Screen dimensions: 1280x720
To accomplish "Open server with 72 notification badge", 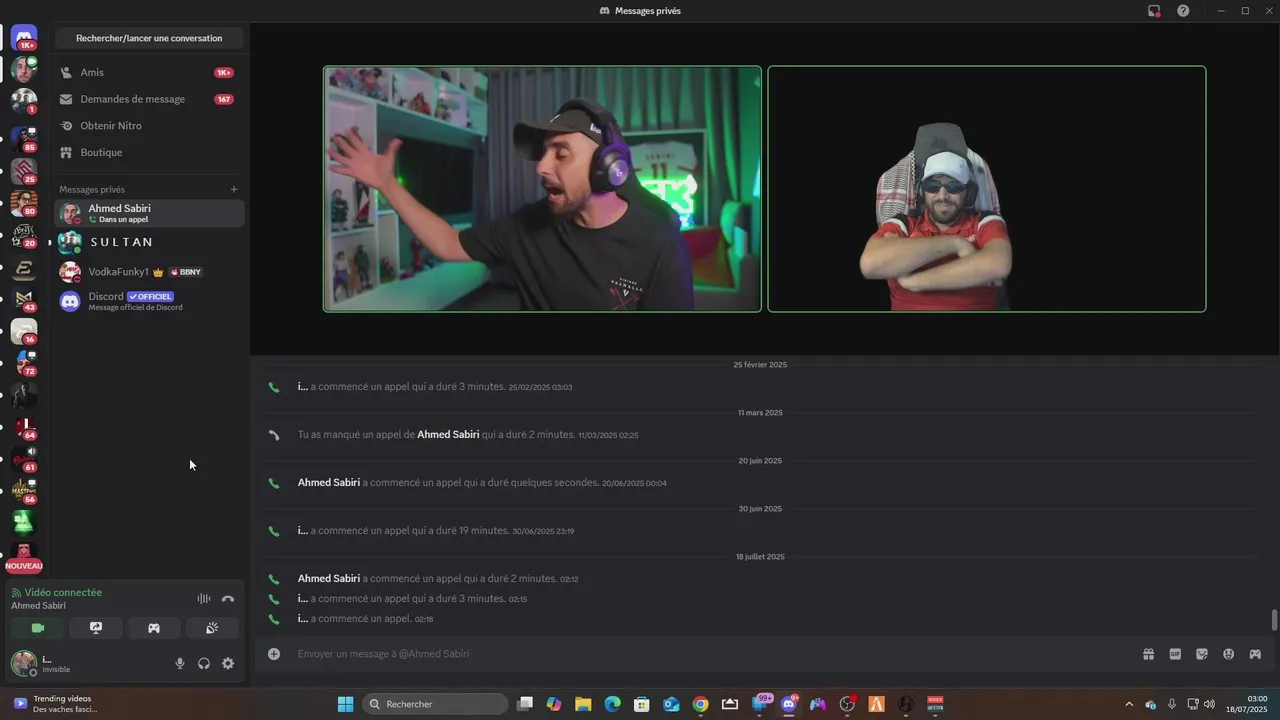I will pyautogui.click(x=24, y=362).
